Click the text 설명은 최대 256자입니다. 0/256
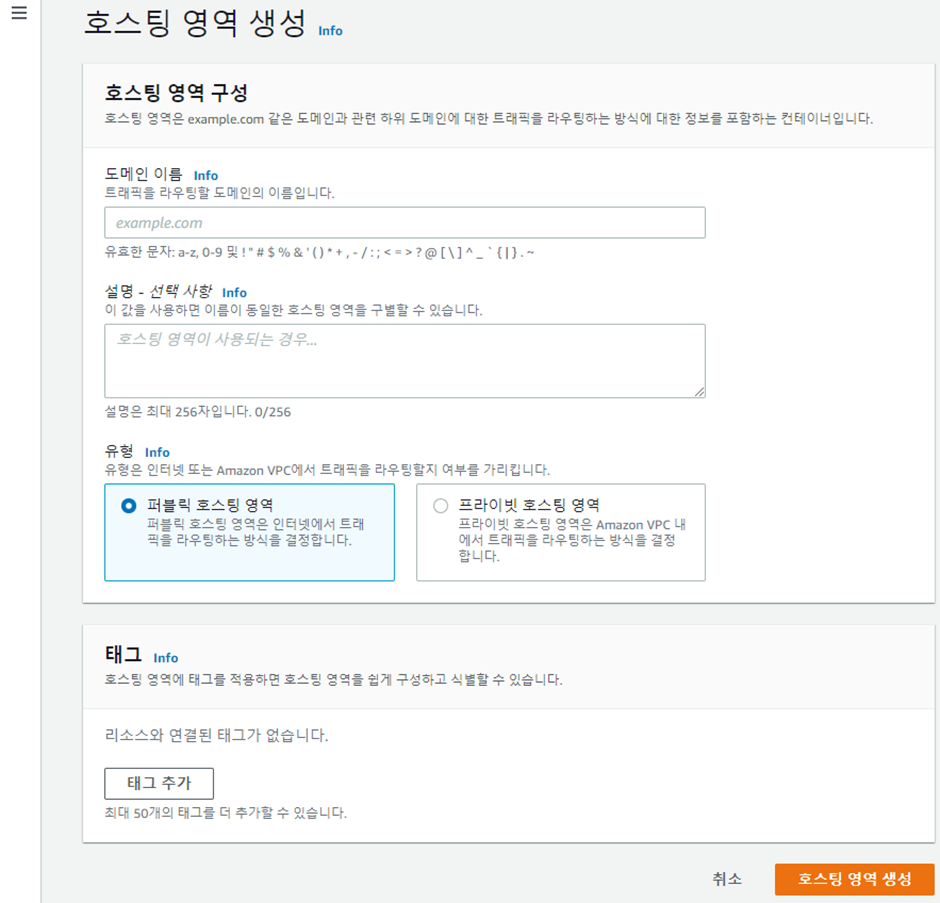The image size is (940, 903). 198,412
